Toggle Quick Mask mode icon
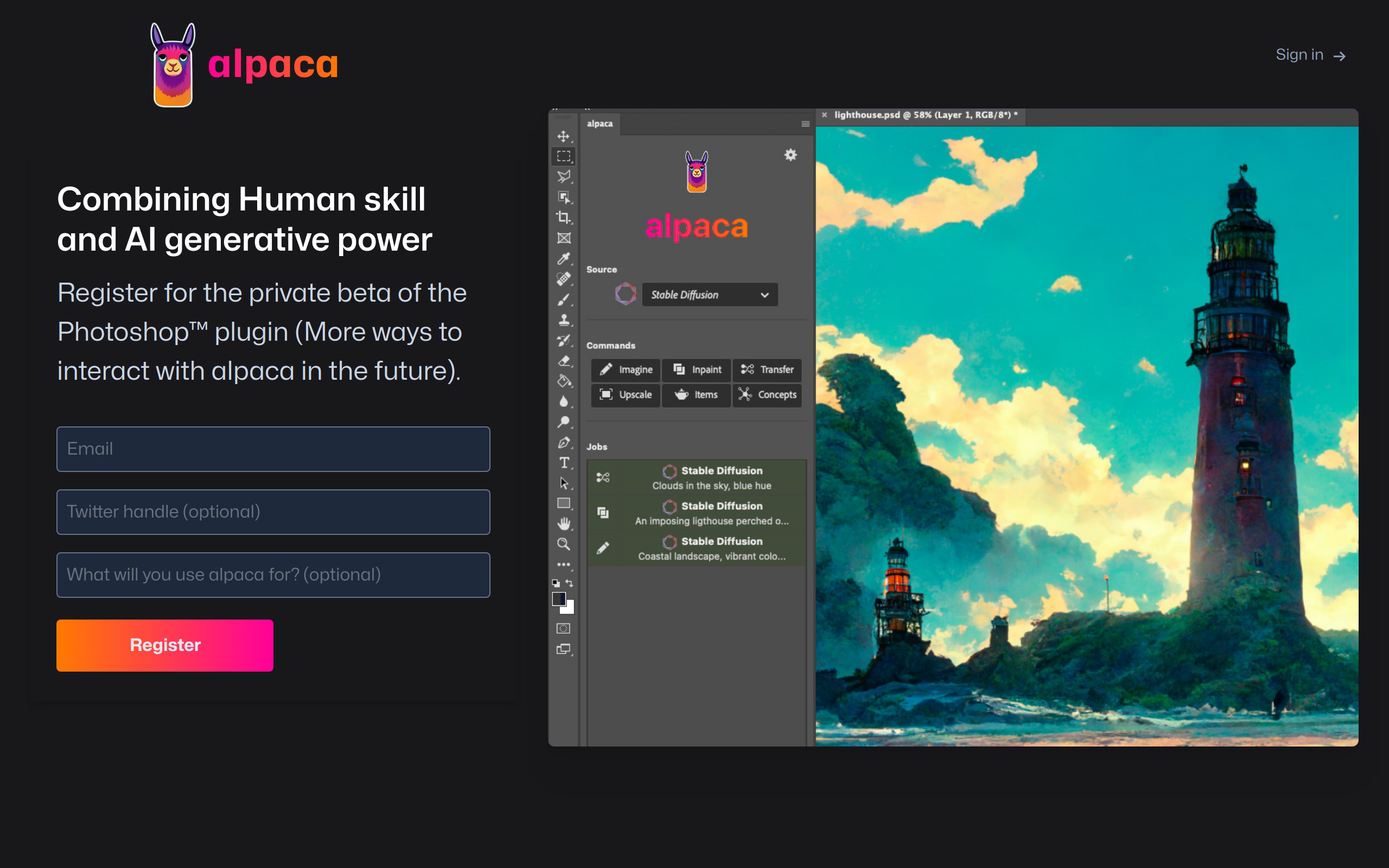Viewport: 1389px width, 868px height. [x=564, y=629]
